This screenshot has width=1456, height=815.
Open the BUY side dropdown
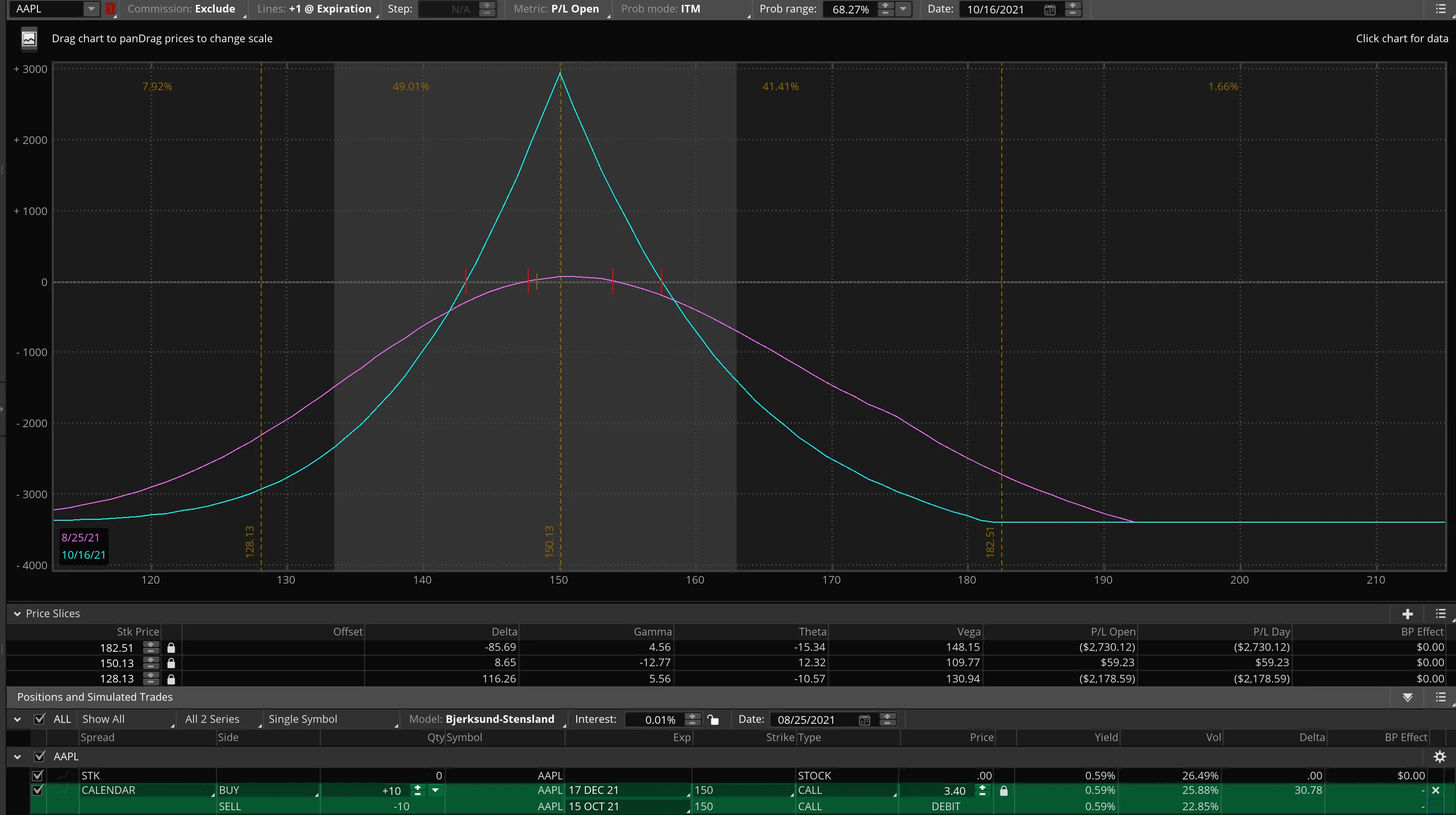pos(268,791)
